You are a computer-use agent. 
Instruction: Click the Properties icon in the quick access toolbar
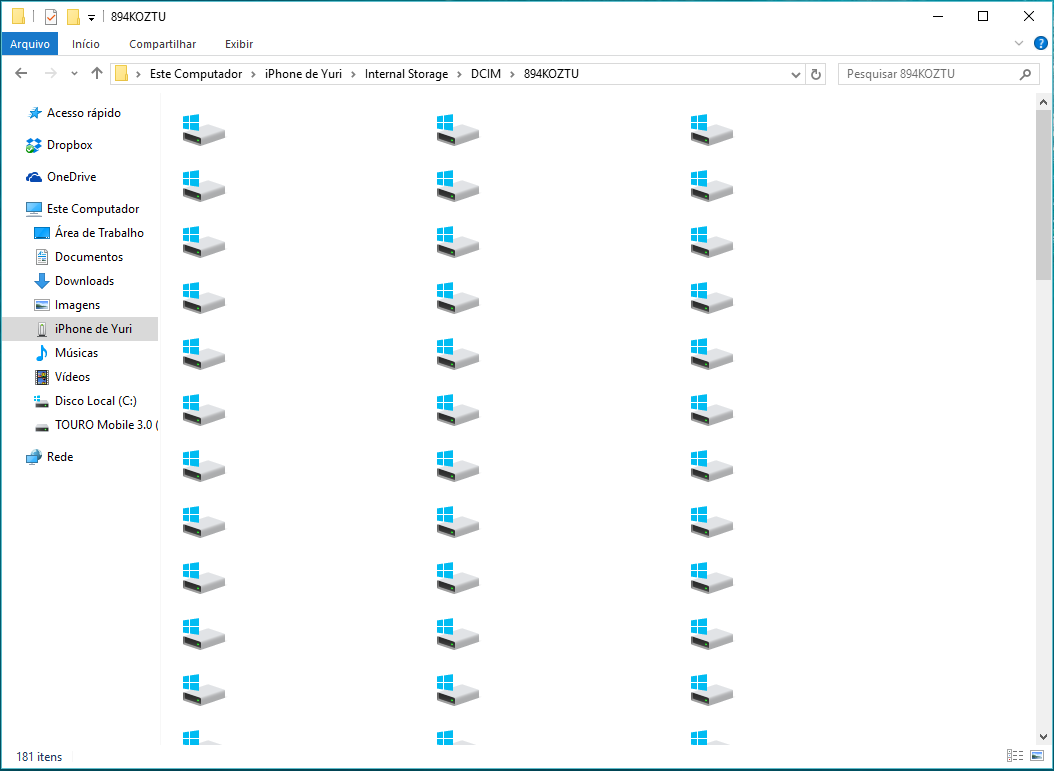coord(51,17)
